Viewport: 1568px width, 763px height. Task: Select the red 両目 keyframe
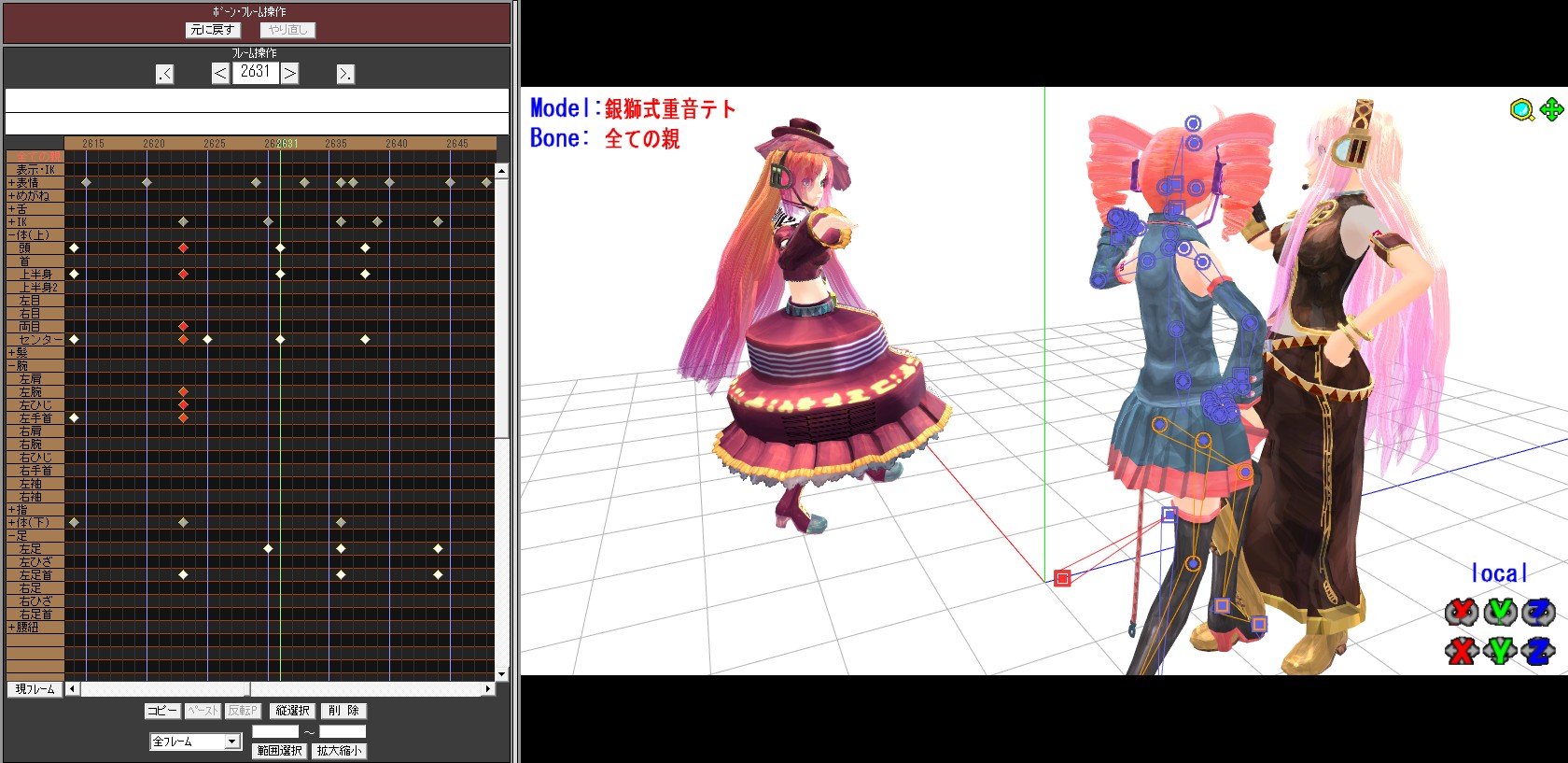coord(183,327)
